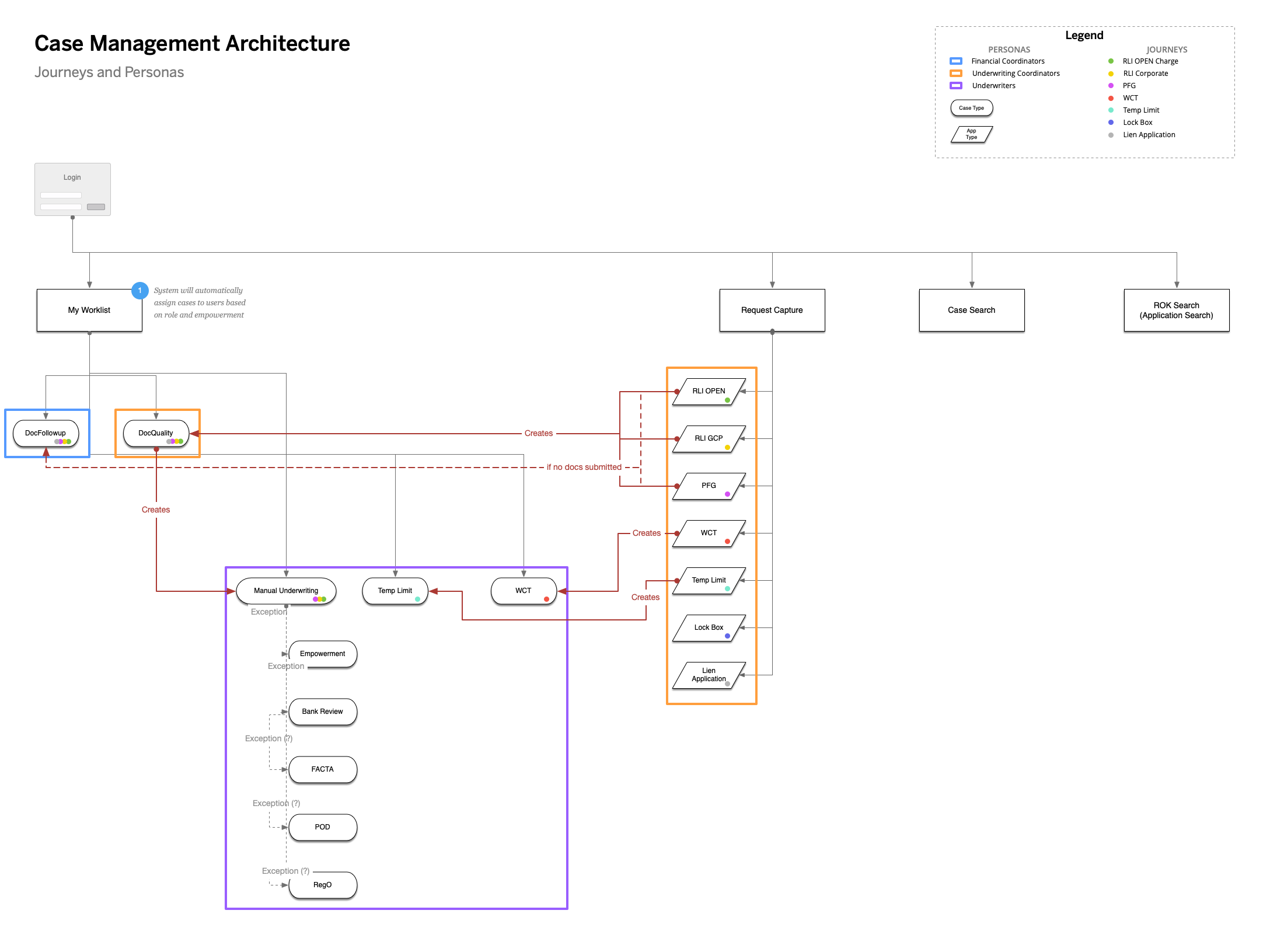Click the DocQuality case type node
Image resolution: width=1277 pixels, height=952 pixels.
coord(156,434)
